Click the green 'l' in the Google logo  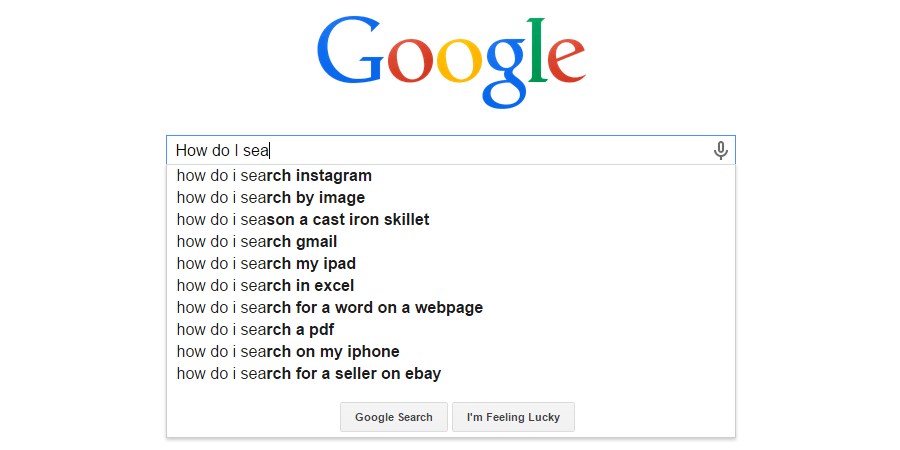tap(536, 50)
